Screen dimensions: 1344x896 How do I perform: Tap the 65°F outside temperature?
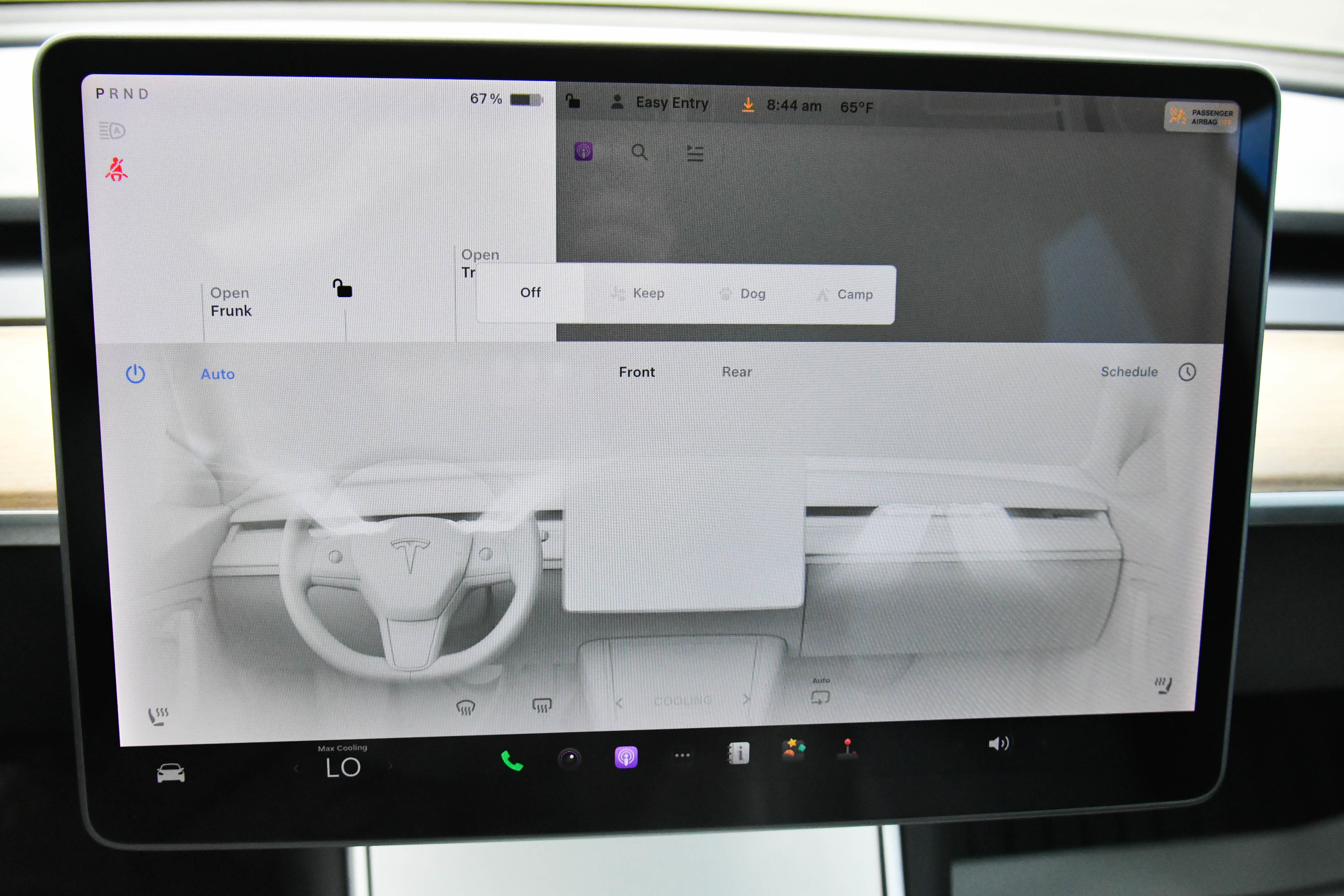pos(856,107)
